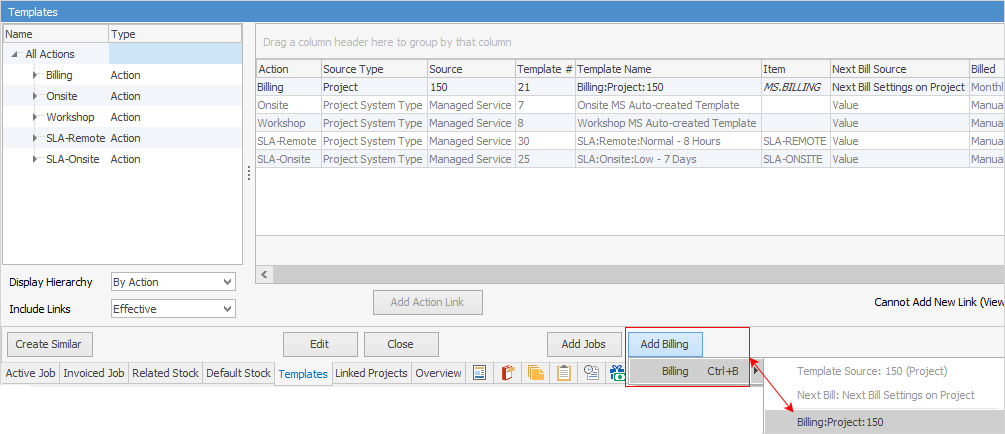1005x434 pixels.
Task: Click the Edit button
Action: click(x=319, y=344)
